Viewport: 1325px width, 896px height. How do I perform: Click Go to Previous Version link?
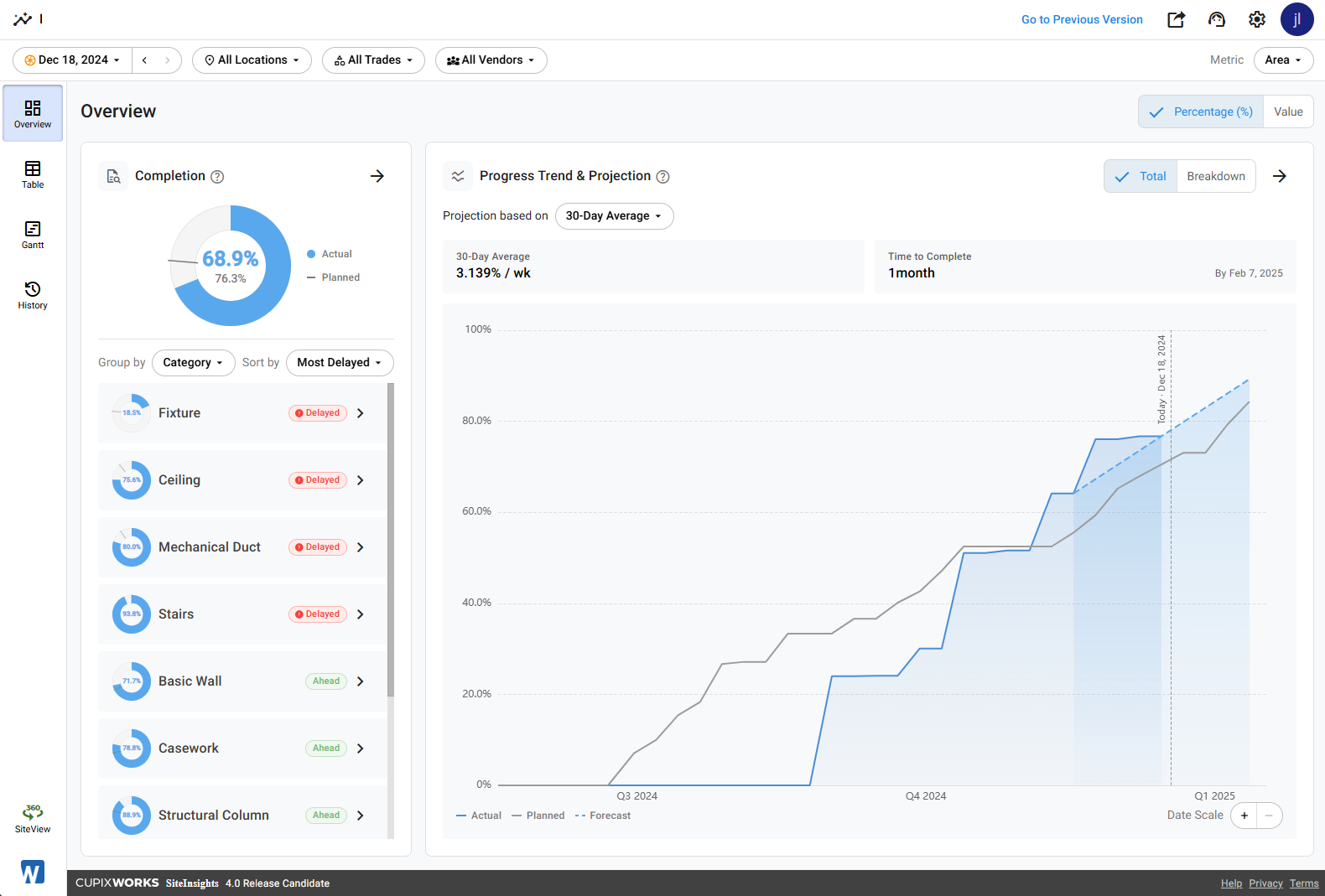1082,19
